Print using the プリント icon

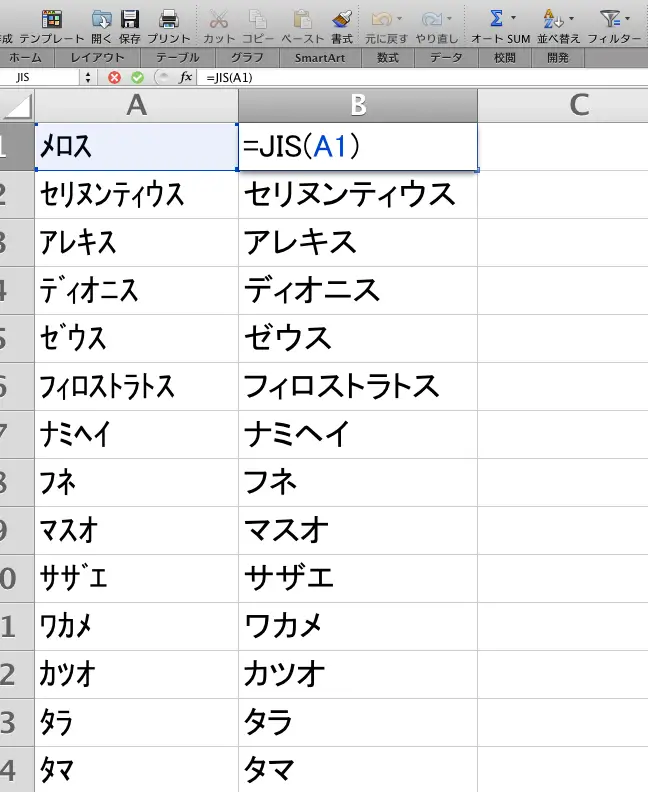pos(169,19)
